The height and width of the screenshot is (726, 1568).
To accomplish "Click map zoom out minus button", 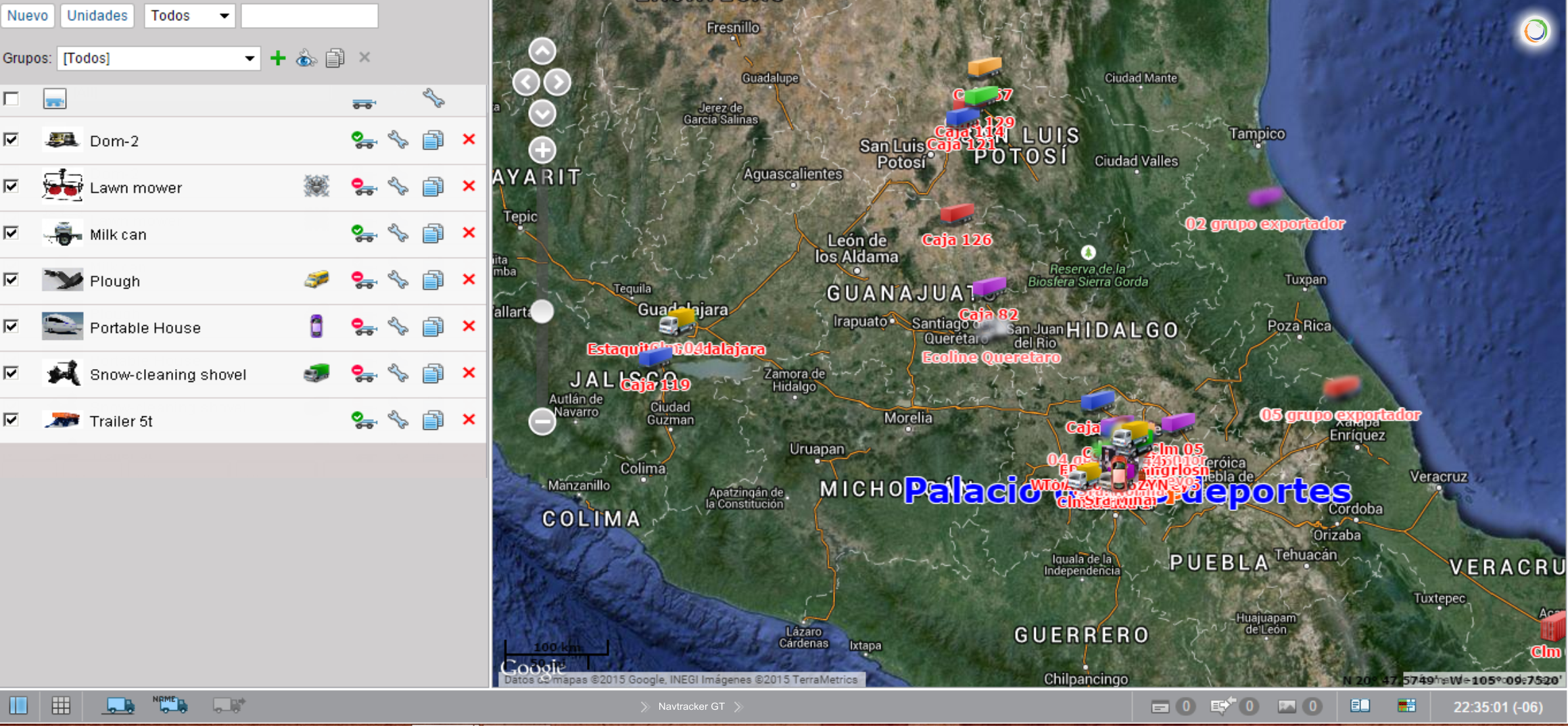I will point(542,422).
